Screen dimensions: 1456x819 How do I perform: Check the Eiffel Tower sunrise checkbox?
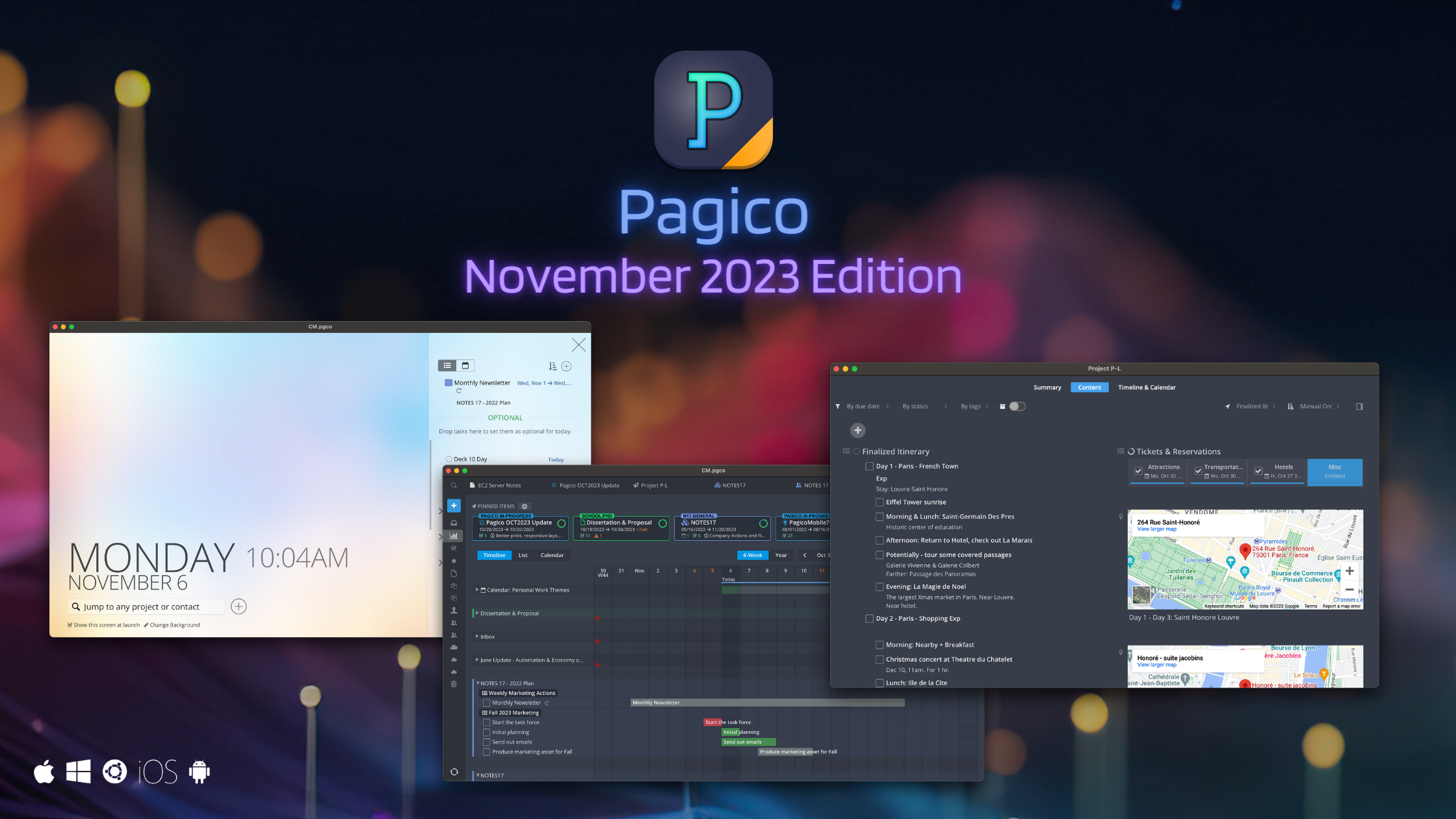coord(880,502)
